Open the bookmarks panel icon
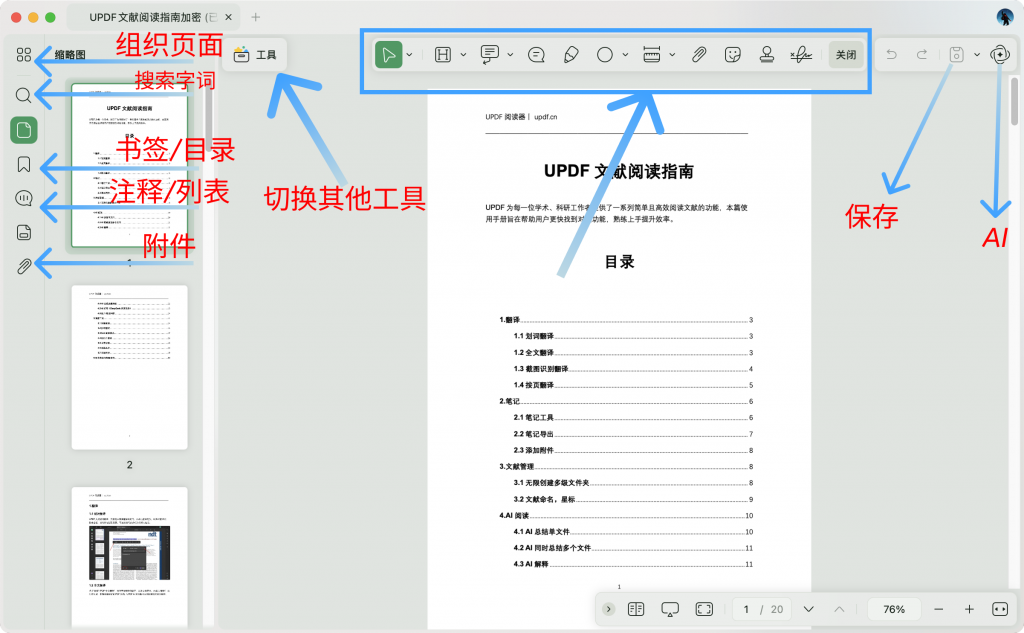1024x633 pixels. pyautogui.click(x=25, y=164)
